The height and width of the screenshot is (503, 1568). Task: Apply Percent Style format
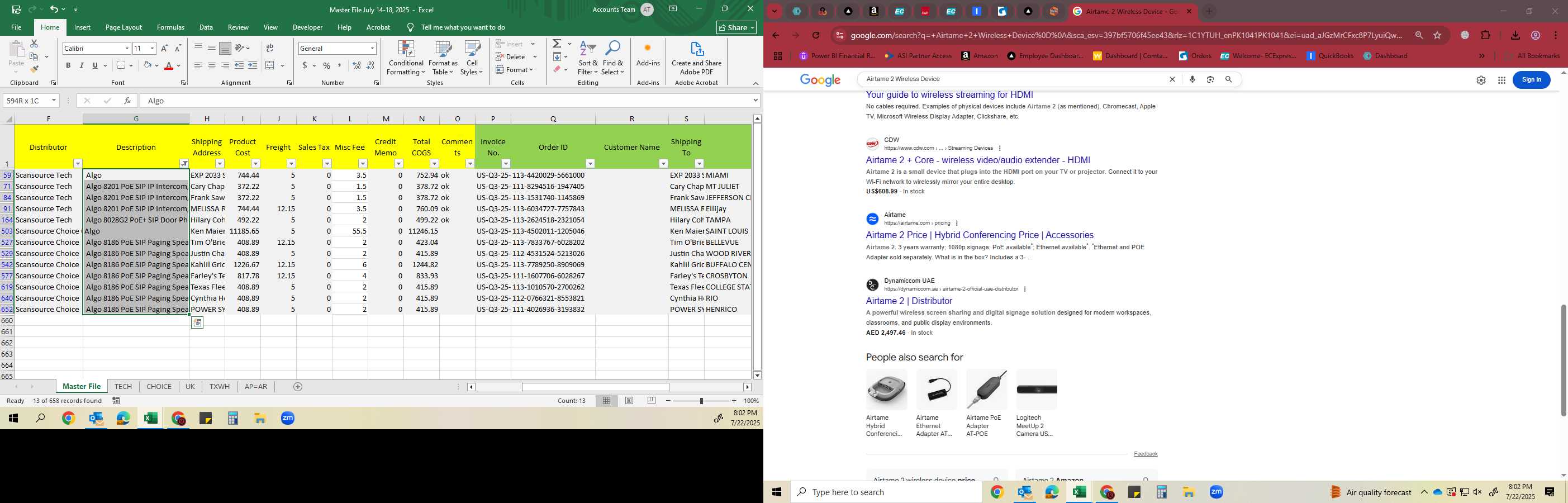tap(327, 65)
